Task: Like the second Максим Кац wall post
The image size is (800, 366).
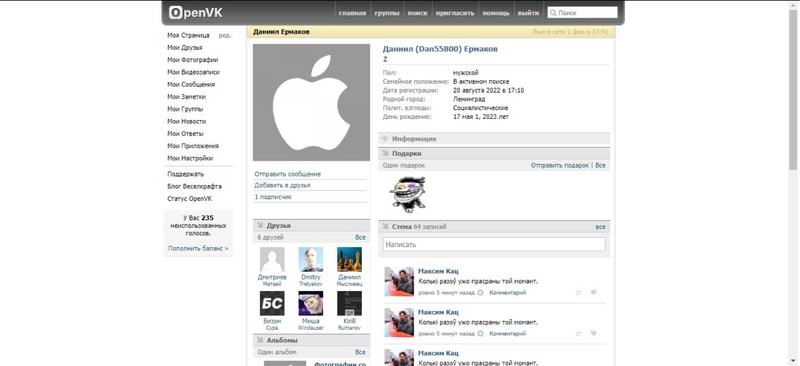Action: pyautogui.click(x=593, y=333)
